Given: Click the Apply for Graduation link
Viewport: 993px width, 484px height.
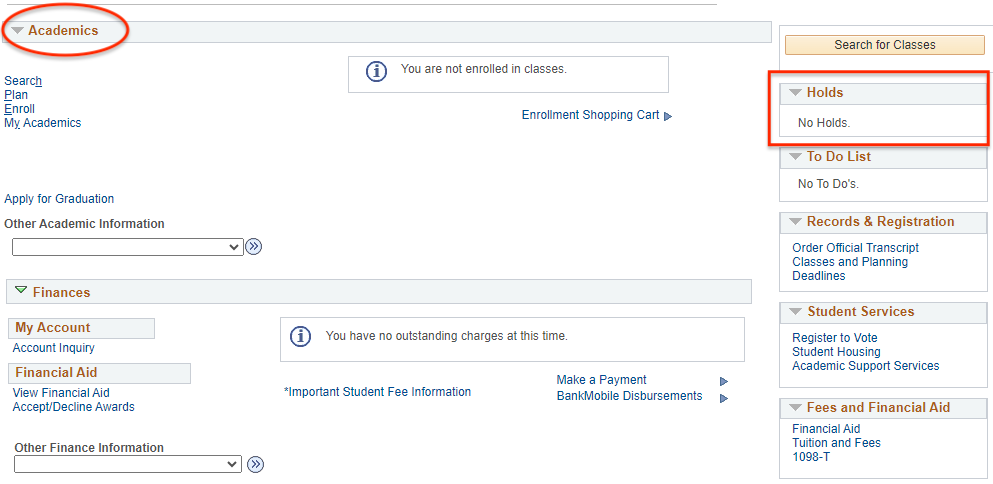Looking at the screenshot, I should point(59,199).
